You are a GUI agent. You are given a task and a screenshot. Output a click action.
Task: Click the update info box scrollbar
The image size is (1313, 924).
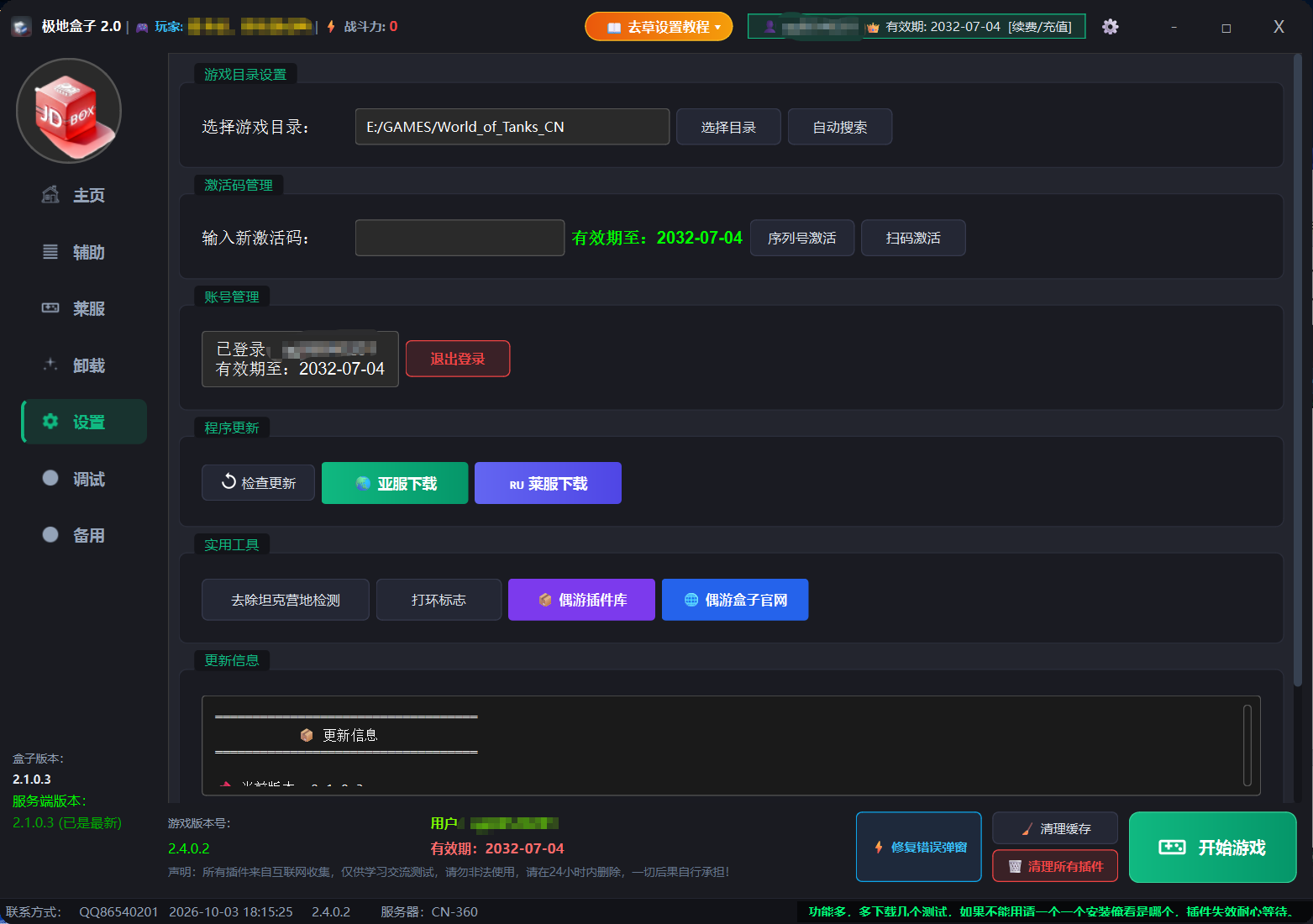(1247, 745)
